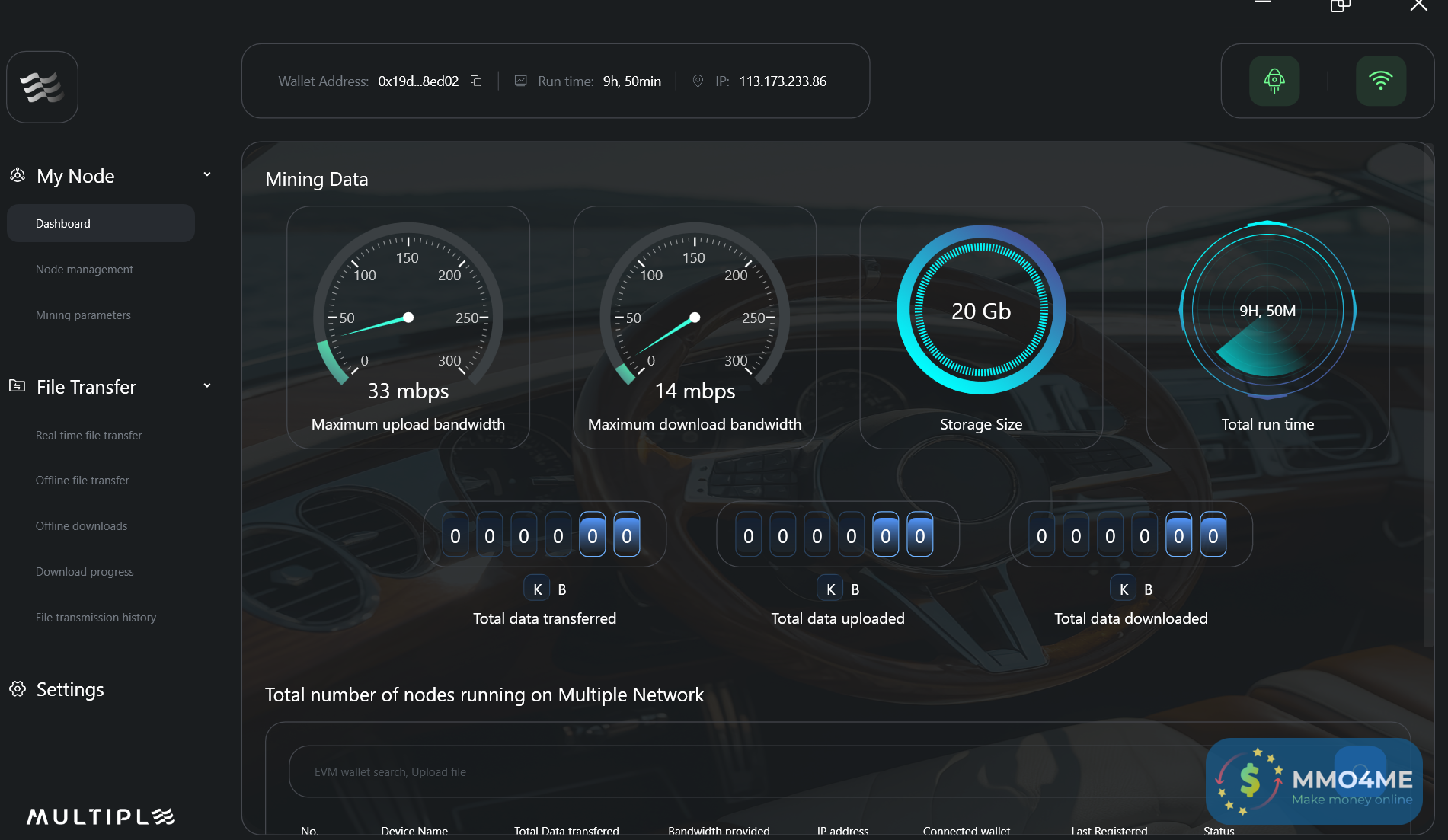Click the 14 mbps download value
Viewport: 1448px width, 840px height.
(695, 391)
